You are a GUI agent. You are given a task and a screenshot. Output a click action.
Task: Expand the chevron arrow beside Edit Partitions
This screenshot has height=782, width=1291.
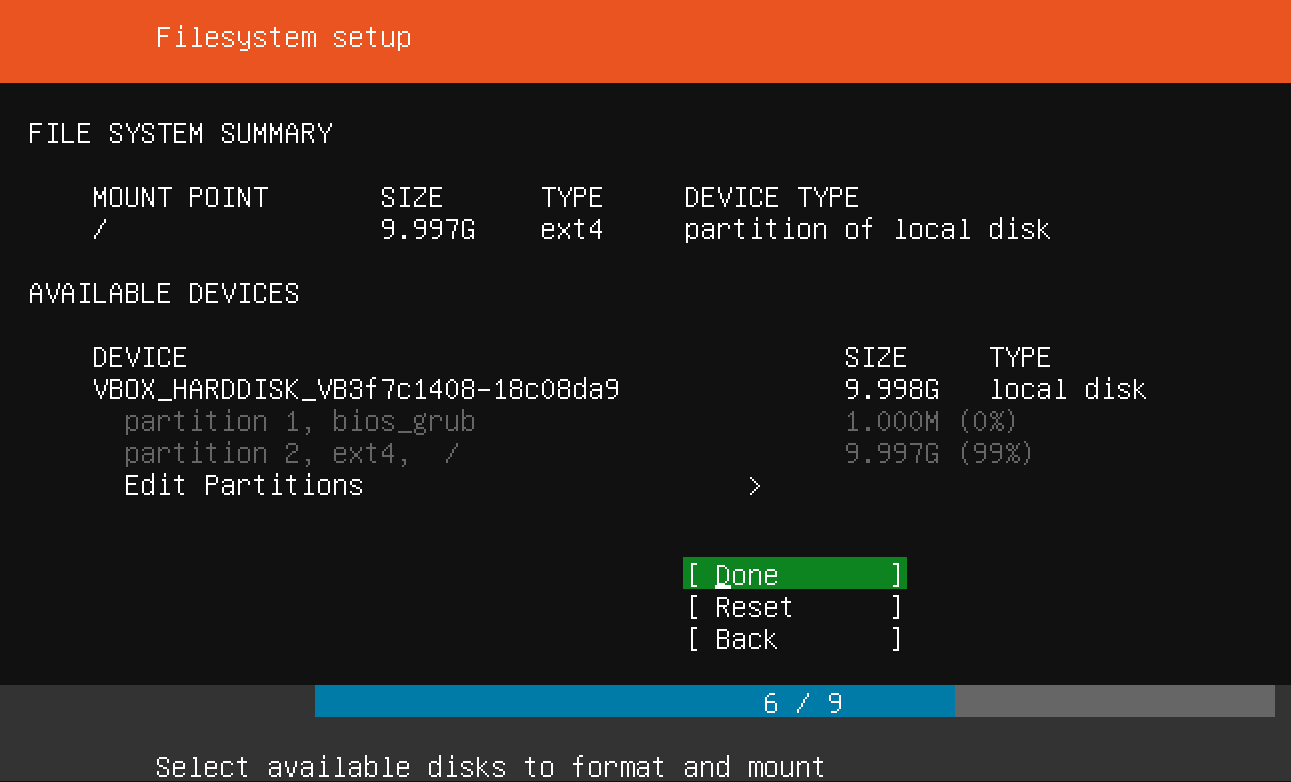click(x=755, y=486)
